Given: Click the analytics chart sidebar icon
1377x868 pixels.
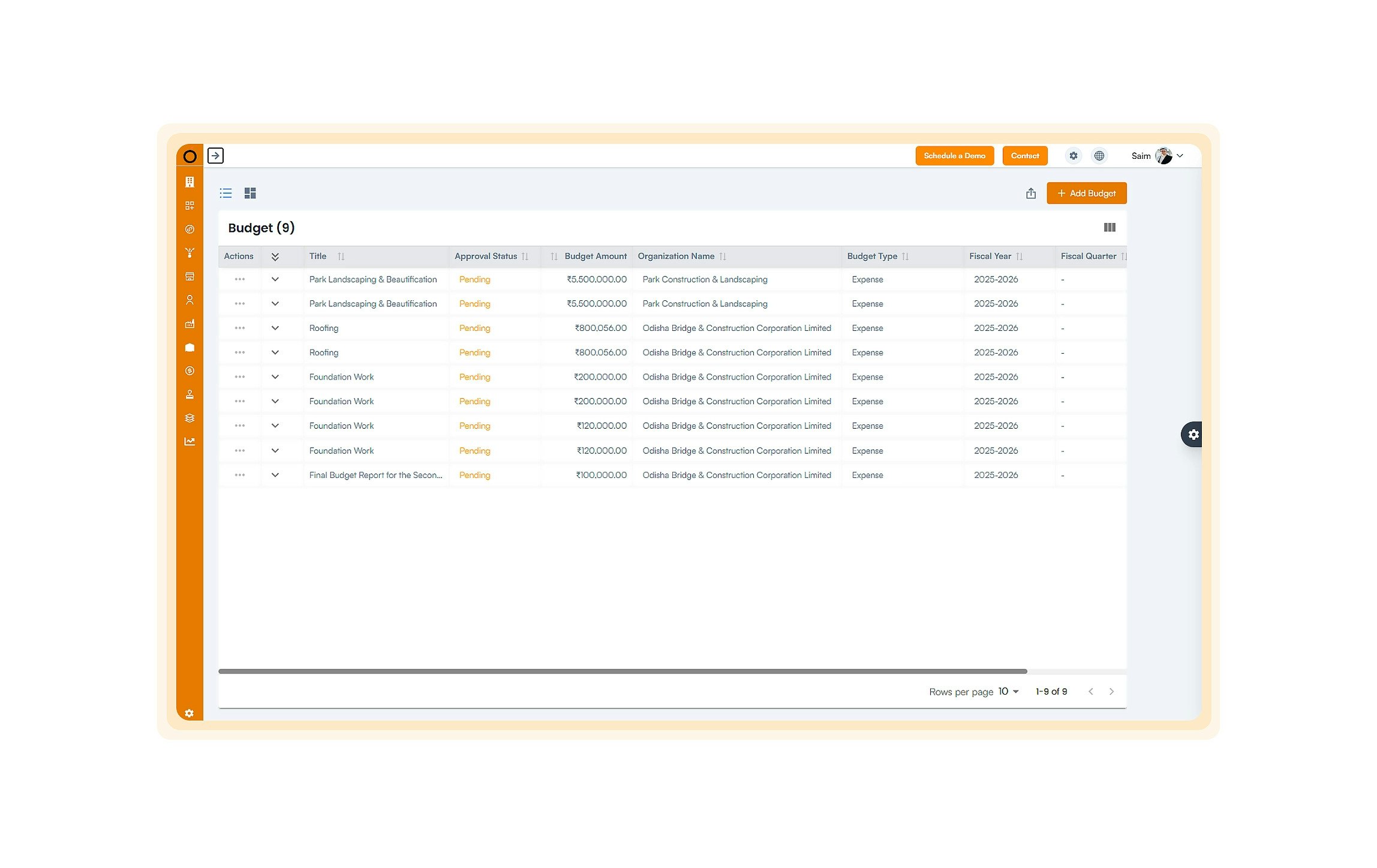Looking at the screenshot, I should (x=190, y=442).
